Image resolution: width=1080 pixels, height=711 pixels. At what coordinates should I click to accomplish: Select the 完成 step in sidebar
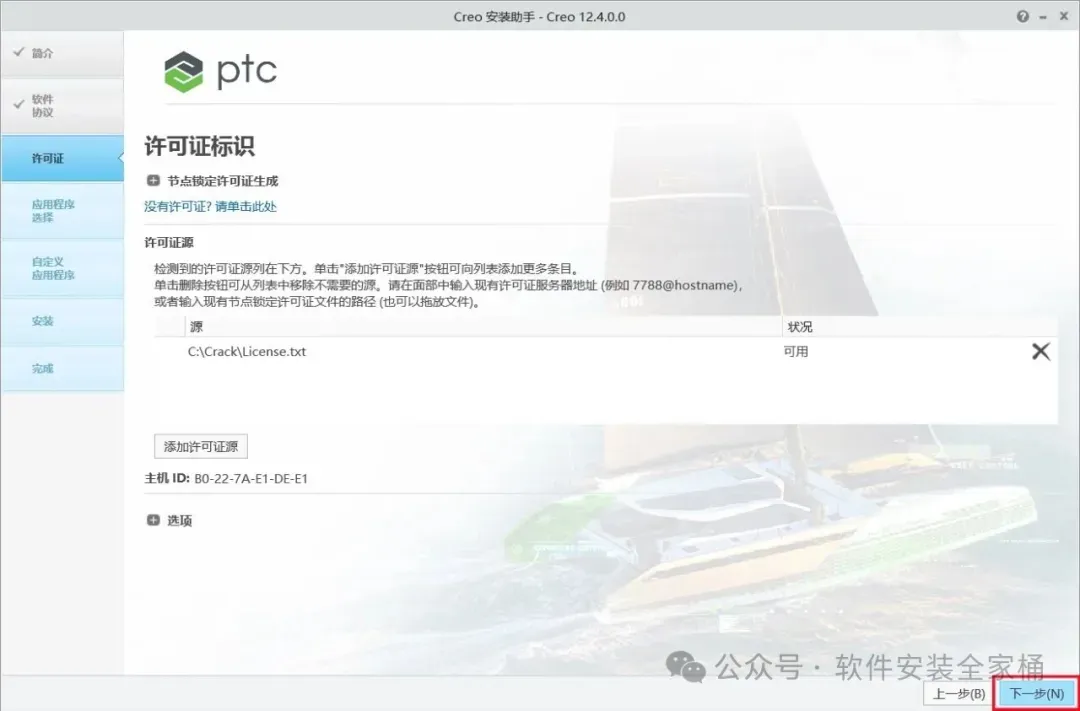(x=62, y=369)
